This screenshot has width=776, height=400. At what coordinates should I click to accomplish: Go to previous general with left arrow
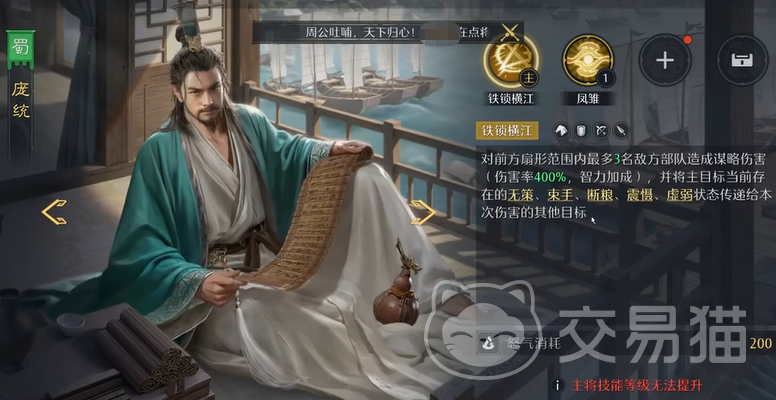[54, 212]
